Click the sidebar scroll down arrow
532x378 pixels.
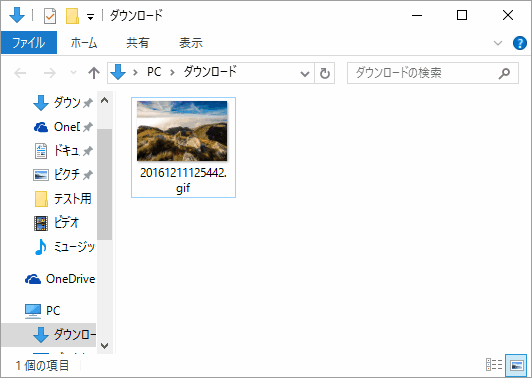click(x=104, y=345)
